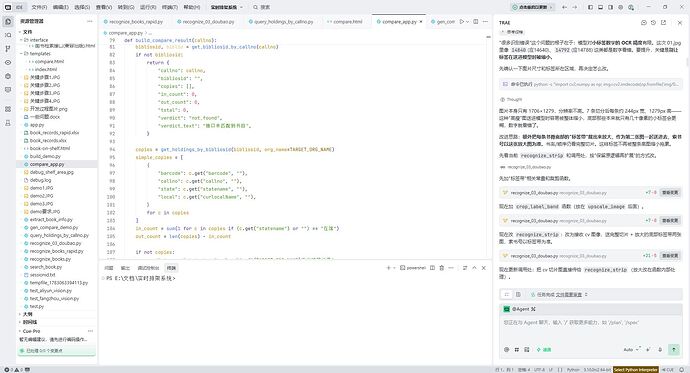The width and height of the screenshot is (690, 373).
Task: Close the bottom terminal panel
Action: tap(484, 268)
